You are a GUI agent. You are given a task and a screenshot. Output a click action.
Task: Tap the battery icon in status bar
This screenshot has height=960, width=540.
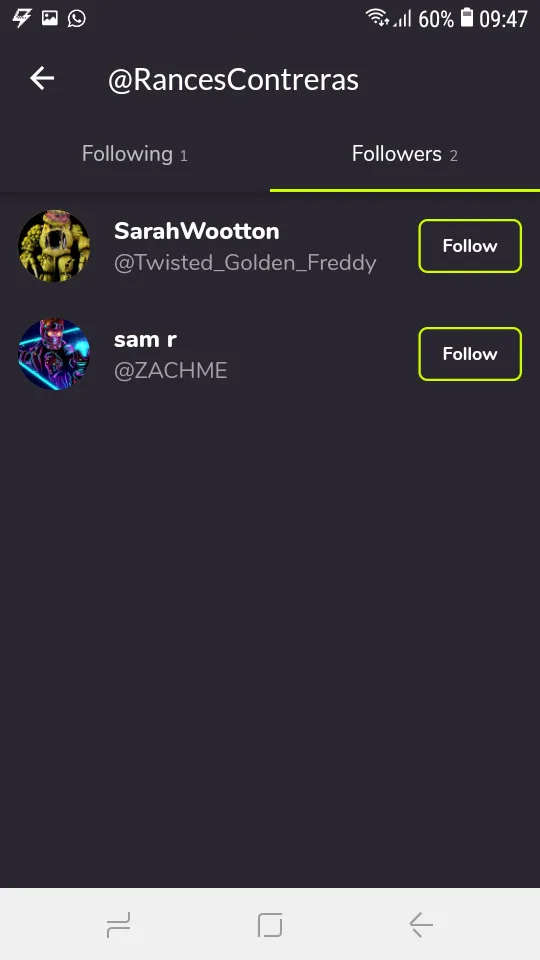[467, 18]
